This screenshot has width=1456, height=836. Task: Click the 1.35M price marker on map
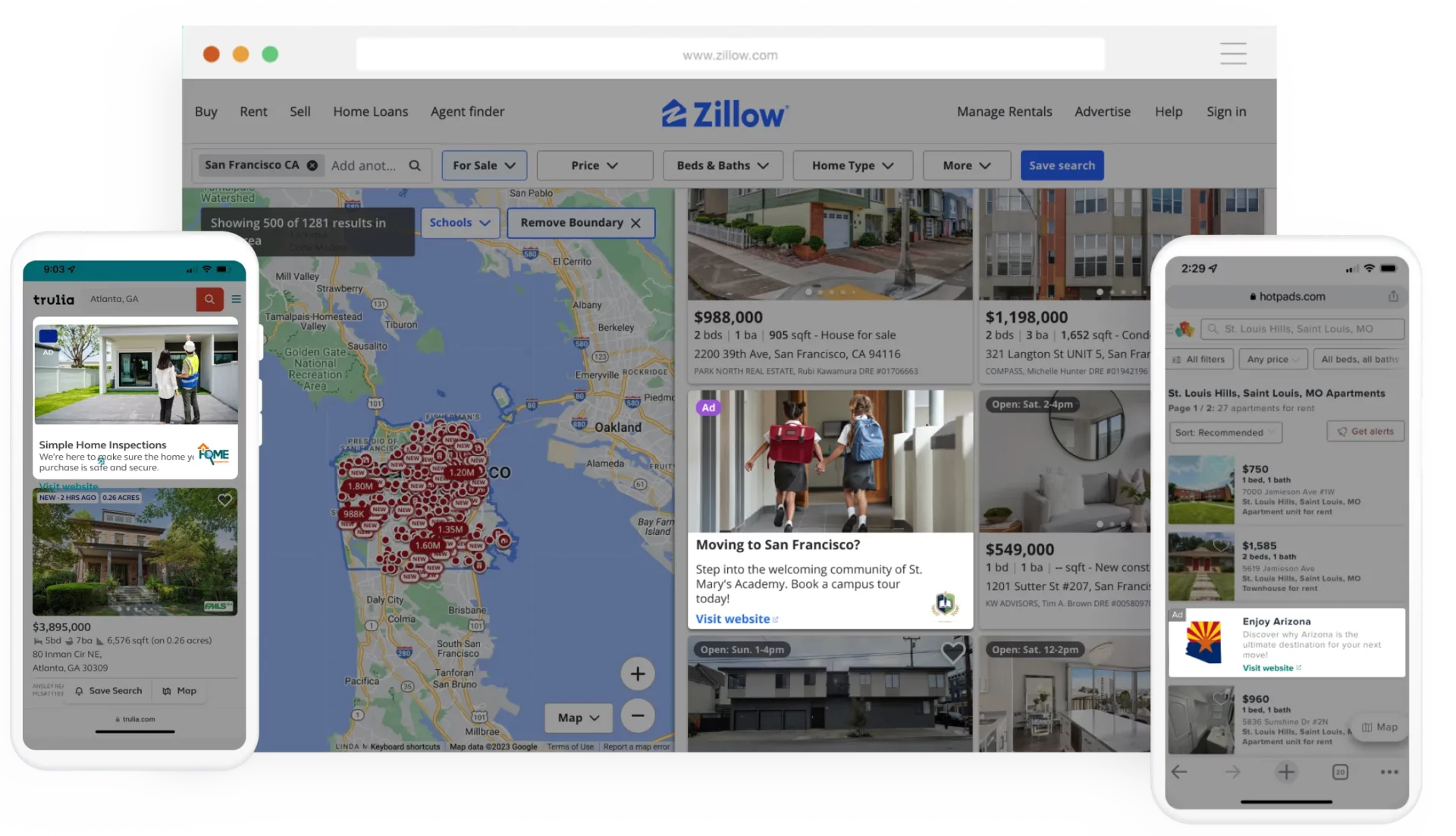tap(450, 530)
